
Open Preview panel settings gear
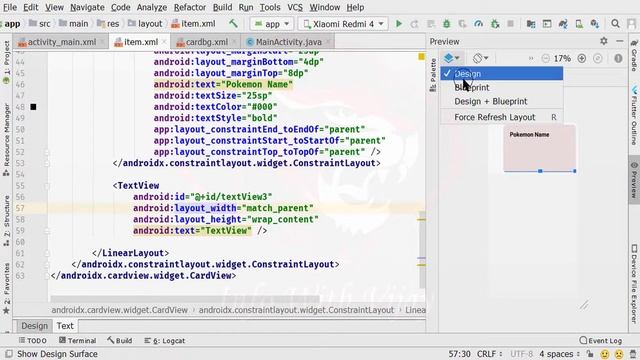coord(604,41)
